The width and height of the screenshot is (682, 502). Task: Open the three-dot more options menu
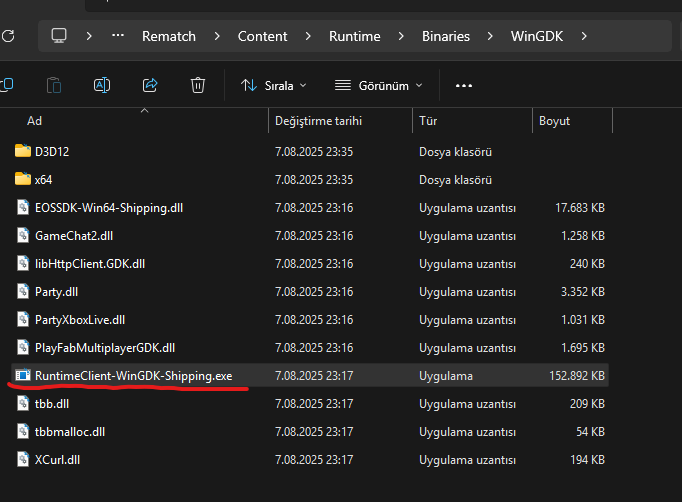tap(463, 86)
